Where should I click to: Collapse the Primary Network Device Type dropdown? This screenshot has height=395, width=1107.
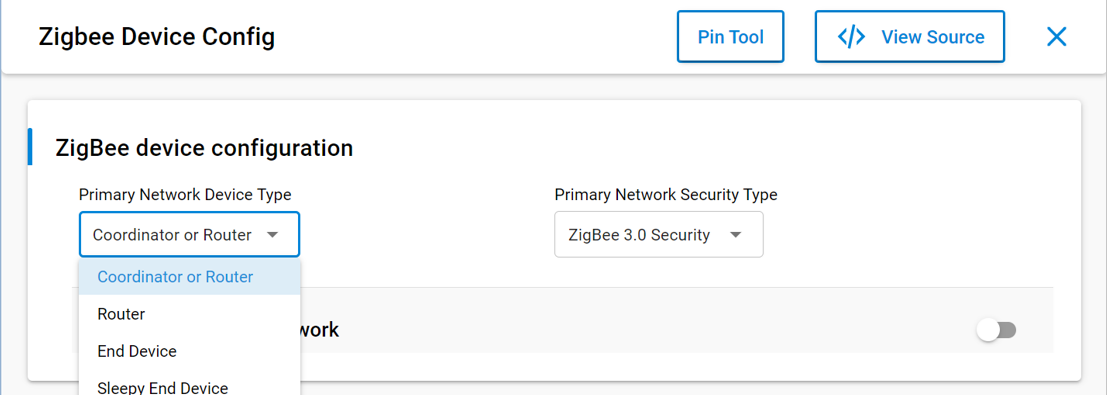(189, 235)
